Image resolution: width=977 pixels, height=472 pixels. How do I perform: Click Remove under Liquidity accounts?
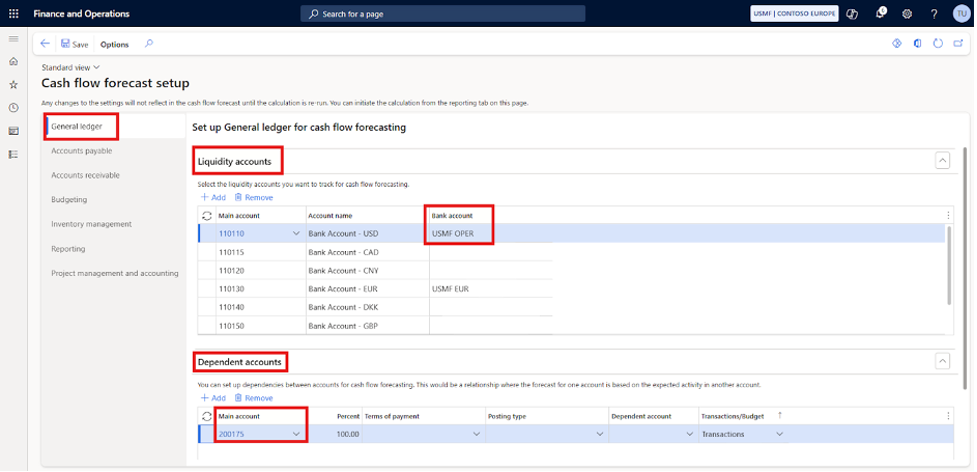pyautogui.click(x=253, y=198)
